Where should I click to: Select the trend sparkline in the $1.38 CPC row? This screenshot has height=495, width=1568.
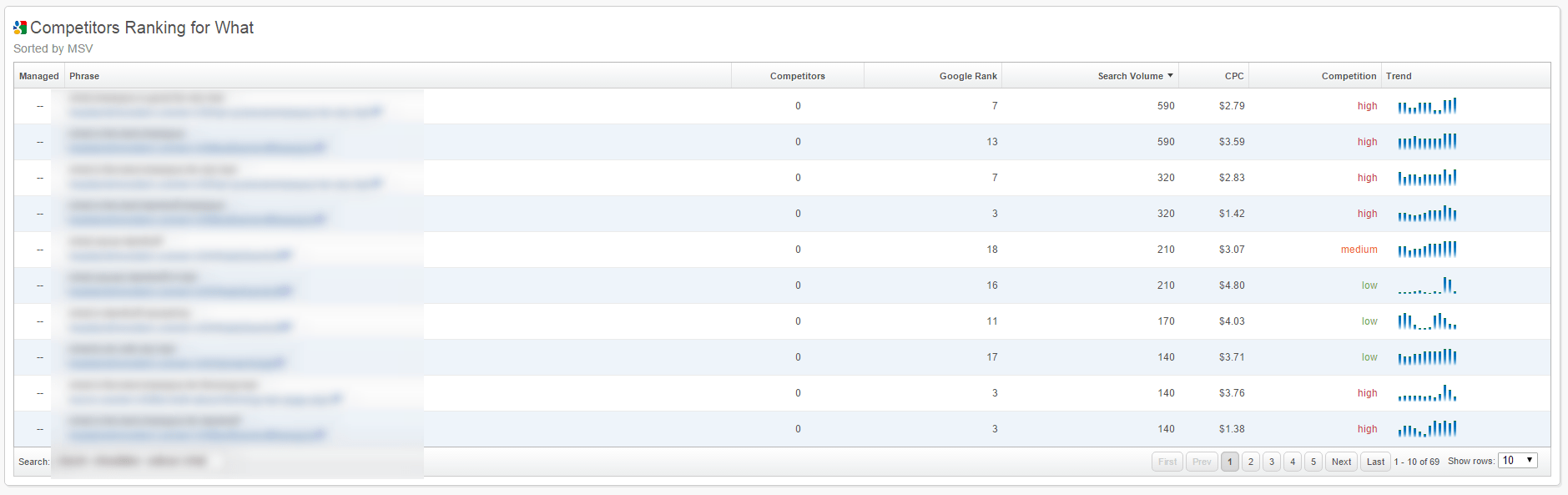[1427, 429]
